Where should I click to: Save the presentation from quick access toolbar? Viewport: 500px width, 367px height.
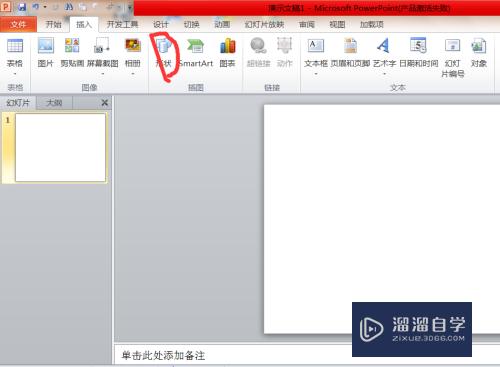(22, 7)
